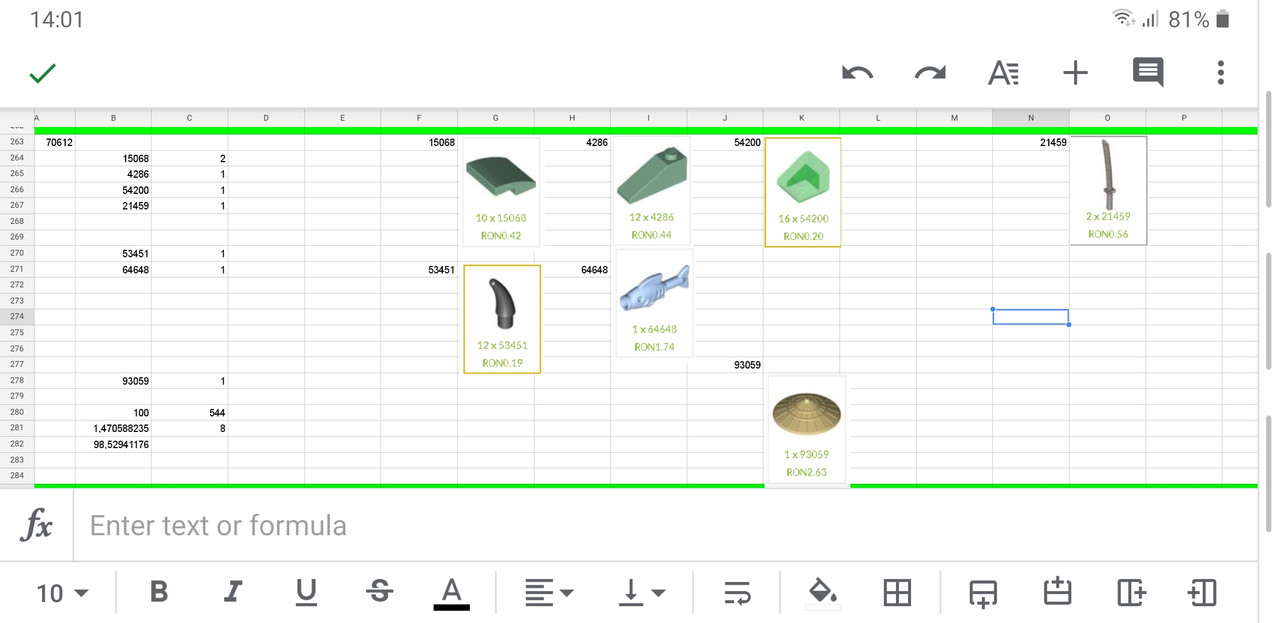The width and height of the screenshot is (1280, 623).
Task: Insert row below icon
Action: coord(983,593)
